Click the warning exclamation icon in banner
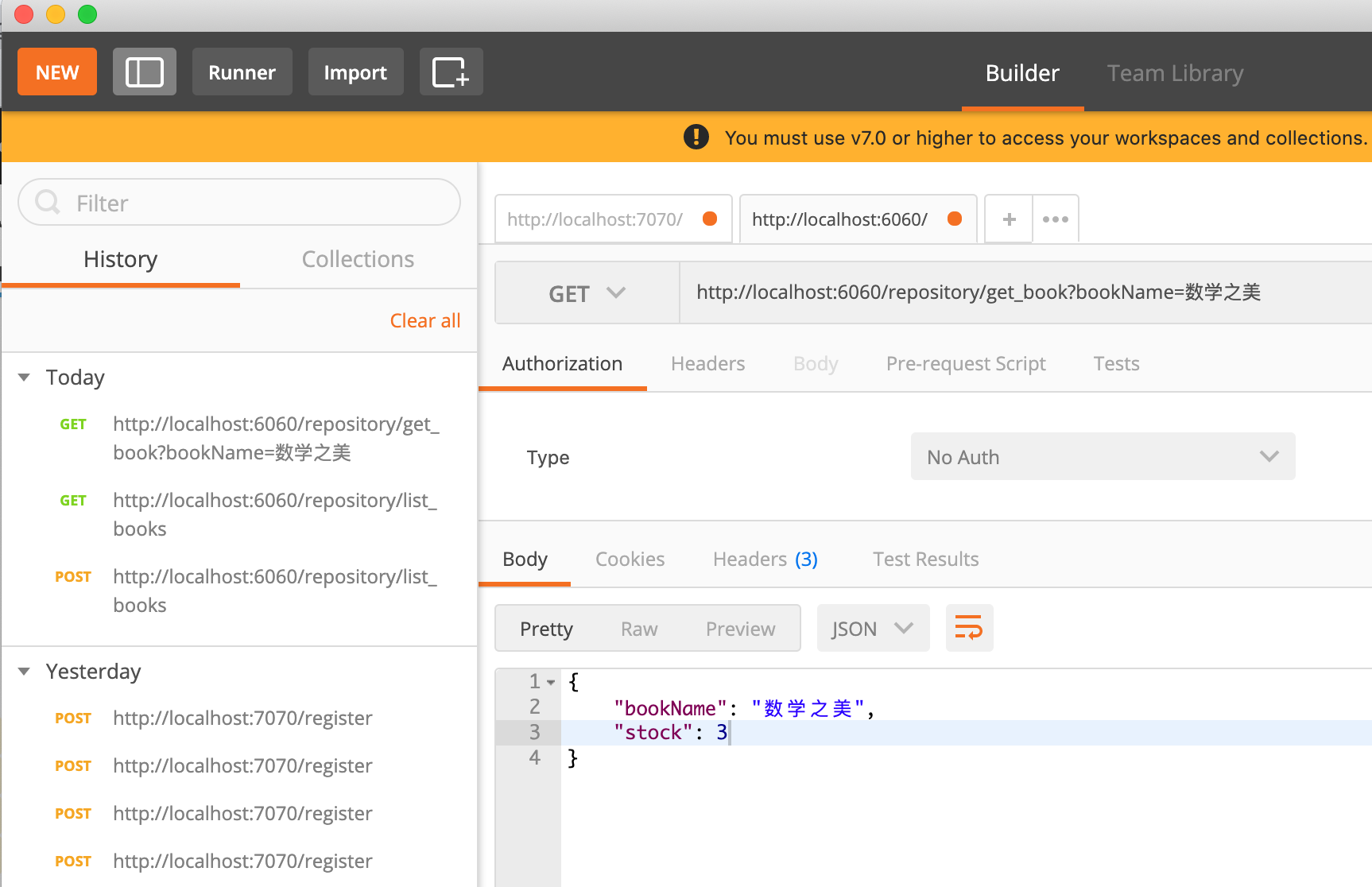This screenshot has width=1372, height=887. tap(696, 137)
